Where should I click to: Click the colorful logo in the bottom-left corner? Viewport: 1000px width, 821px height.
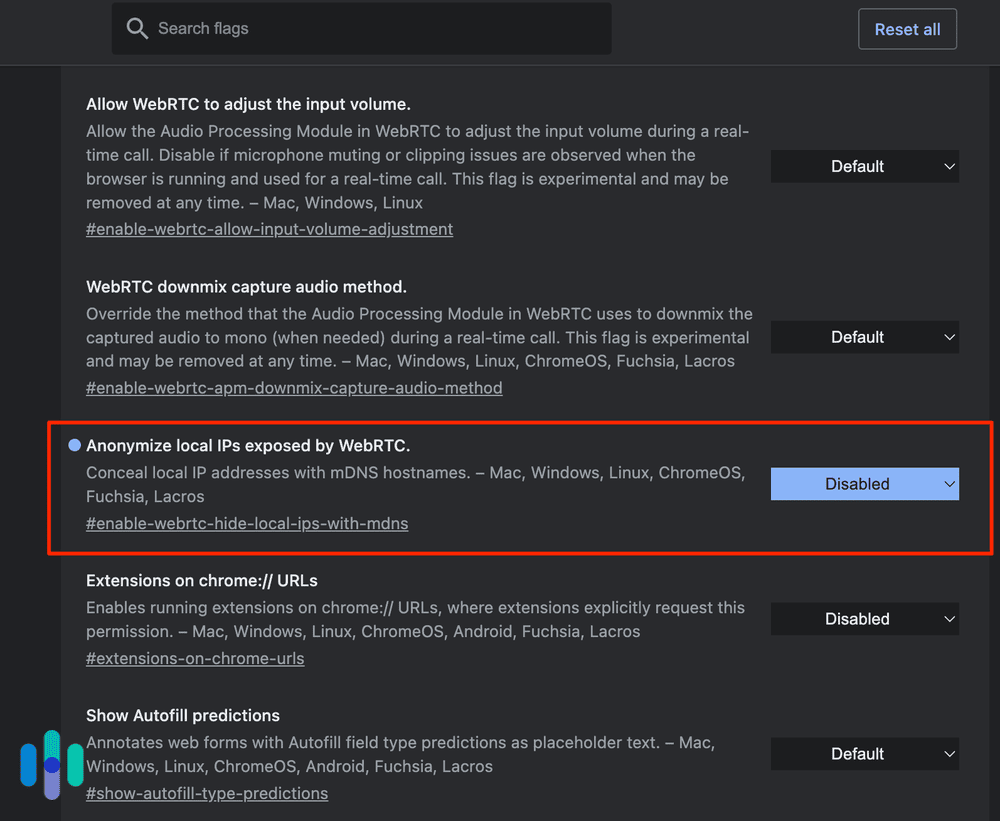(51, 764)
